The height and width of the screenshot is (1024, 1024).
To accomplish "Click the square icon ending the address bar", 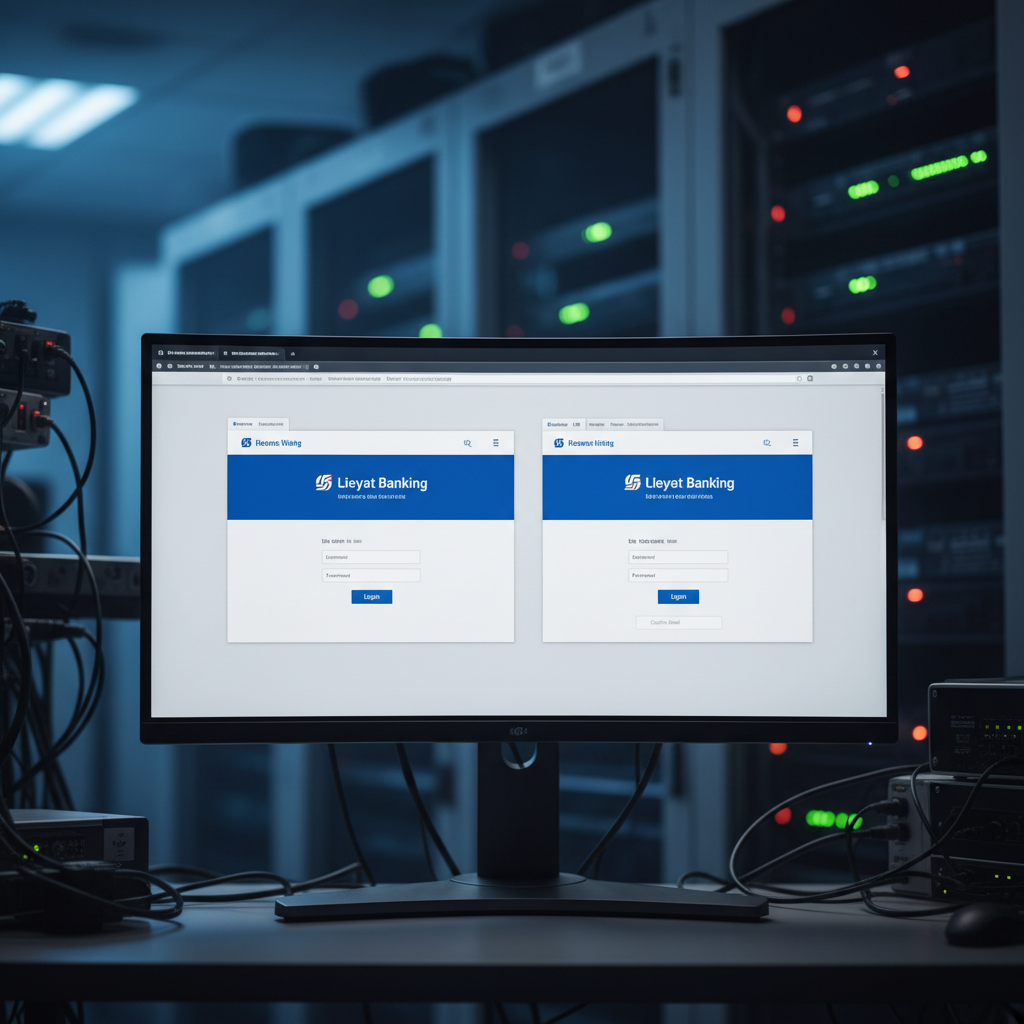I will coord(810,379).
